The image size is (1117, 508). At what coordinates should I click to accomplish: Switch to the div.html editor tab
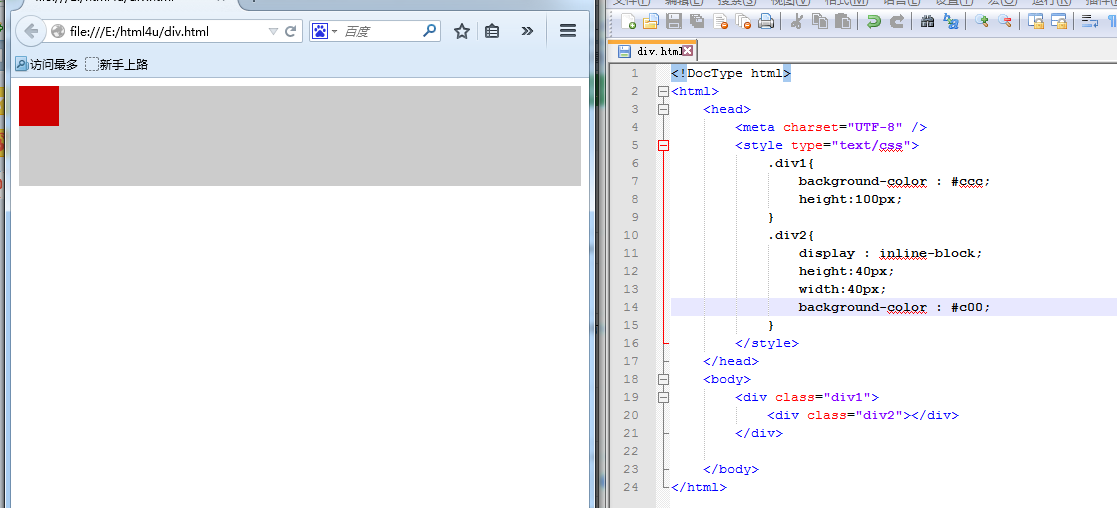click(x=652, y=51)
